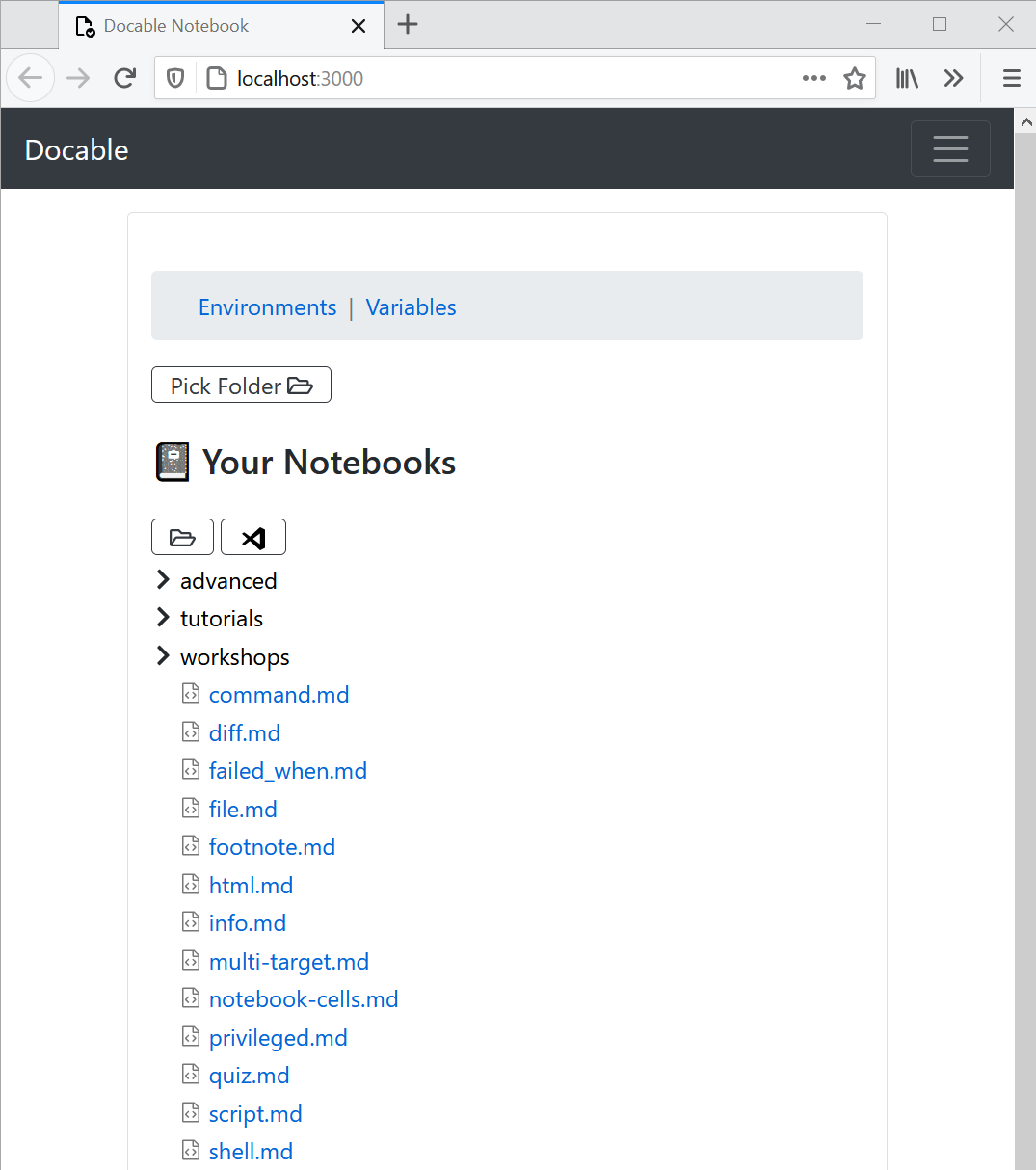Click file icon beside footnote.md
The image size is (1036, 1170).
191,845
